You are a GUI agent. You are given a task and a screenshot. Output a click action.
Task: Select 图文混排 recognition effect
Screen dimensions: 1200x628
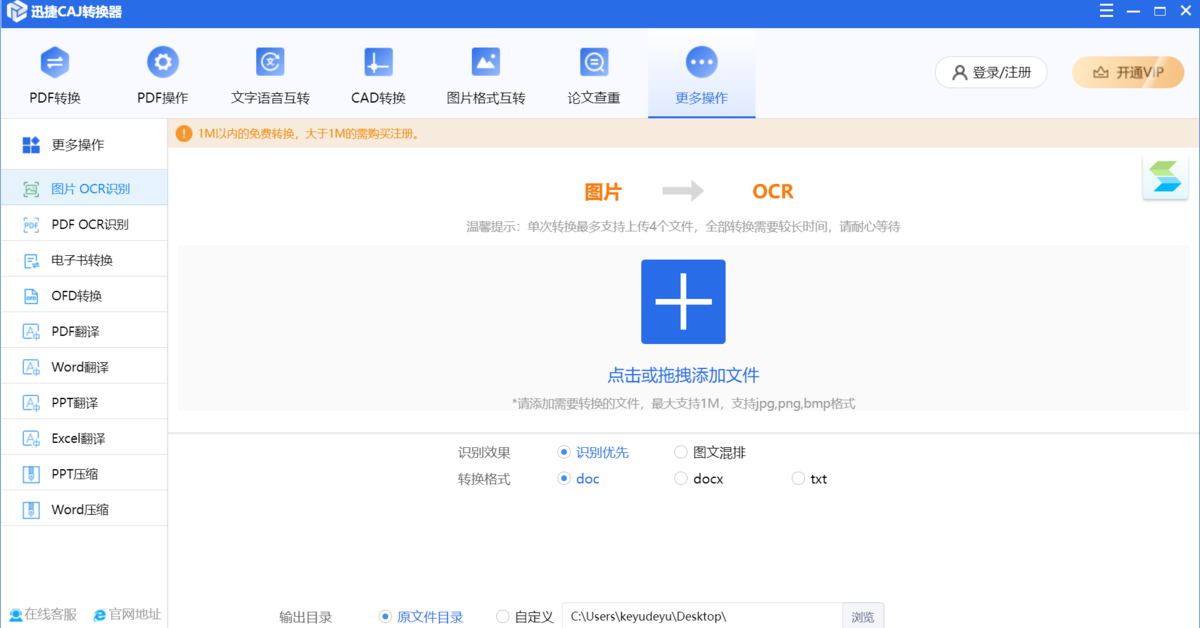tap(681, 452)
